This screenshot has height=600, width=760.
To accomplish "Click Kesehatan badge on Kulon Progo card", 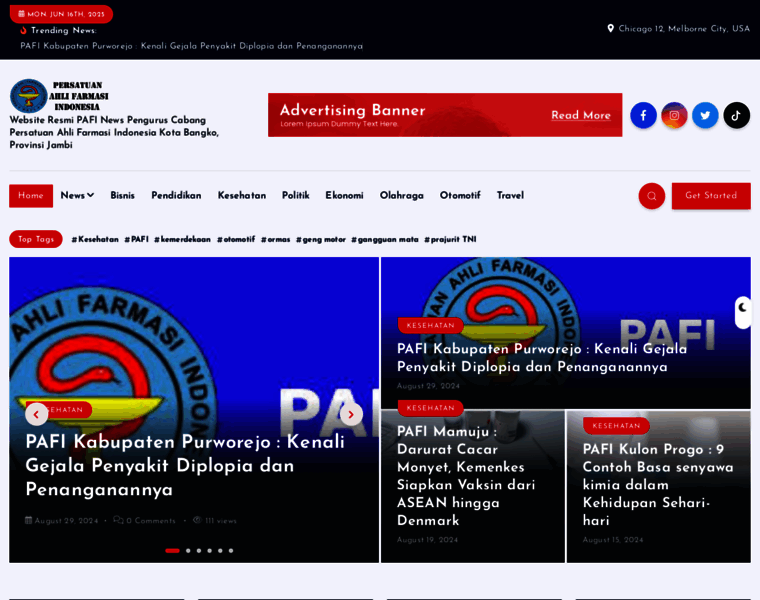I will point(616,426).
